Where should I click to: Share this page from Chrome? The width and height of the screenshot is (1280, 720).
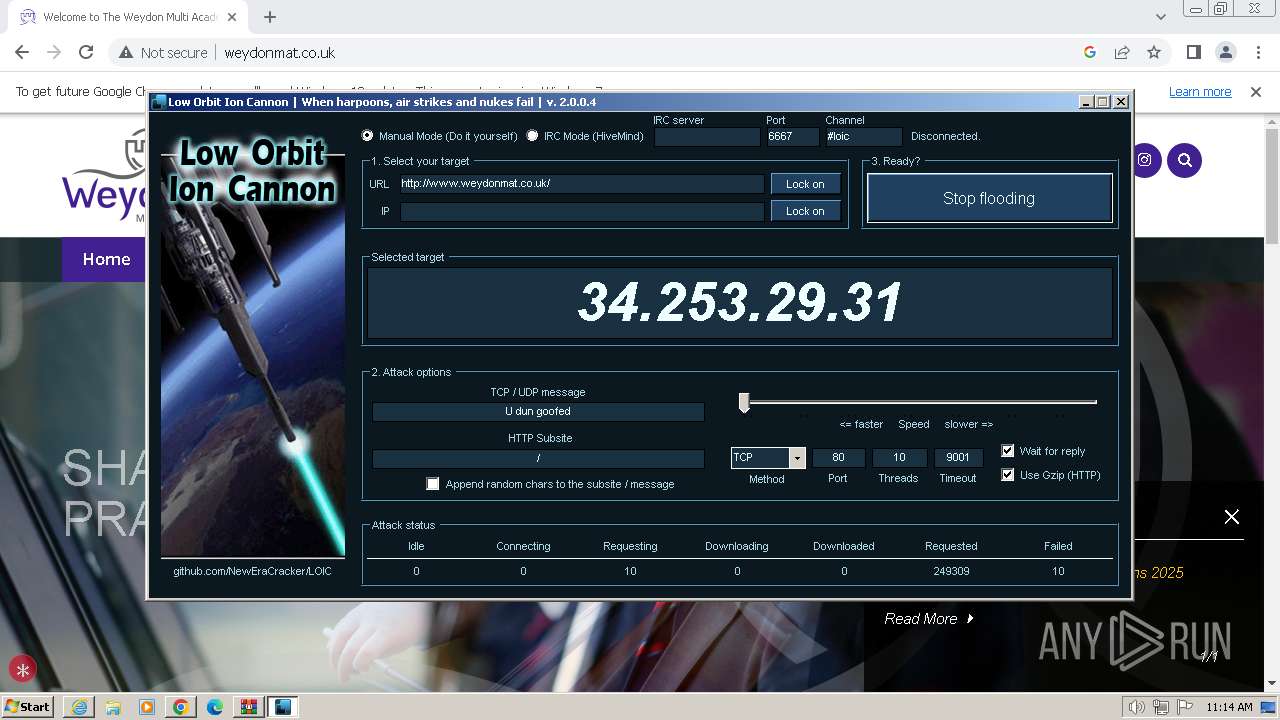click(1122, 53)
